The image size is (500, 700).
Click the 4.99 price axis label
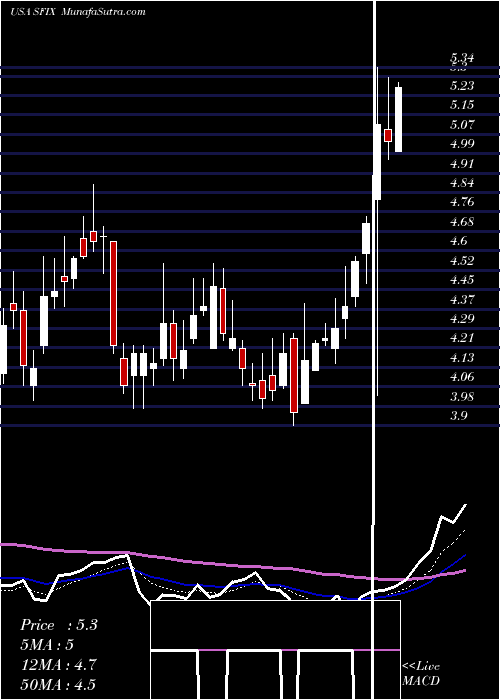pyautogui.click(x=462, y=144)
